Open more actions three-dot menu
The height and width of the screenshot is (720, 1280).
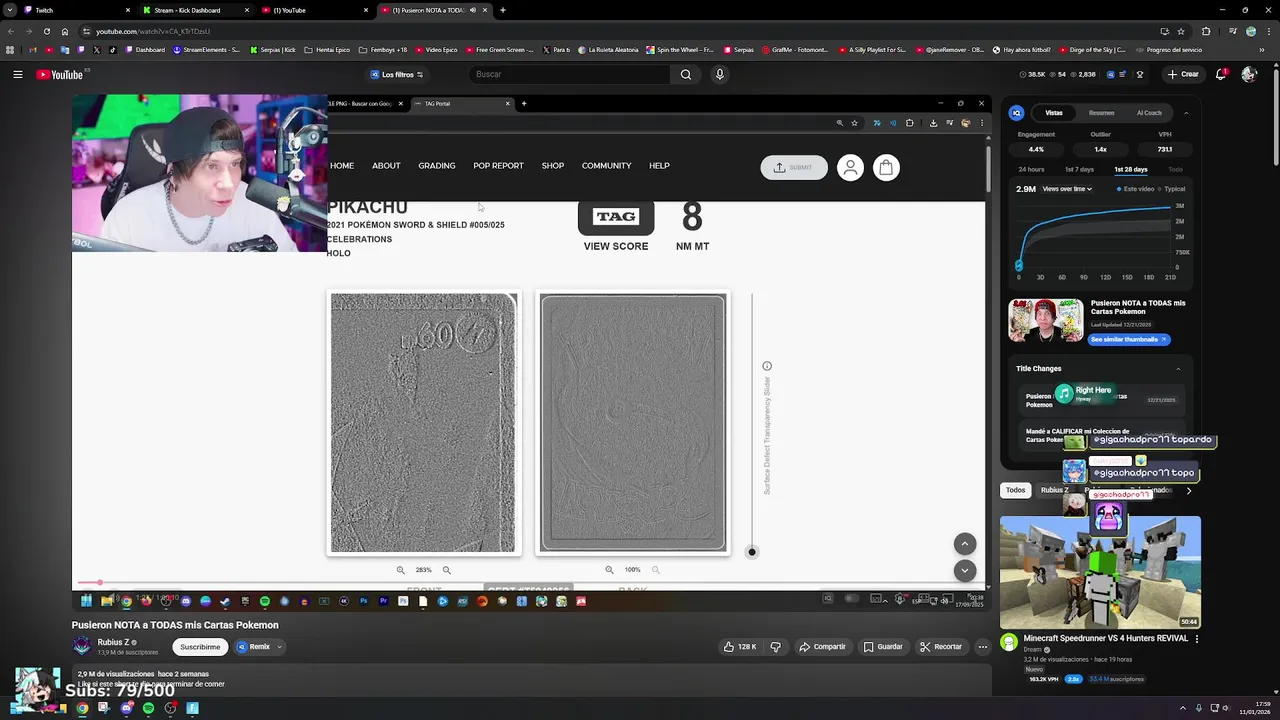[982, 647]
